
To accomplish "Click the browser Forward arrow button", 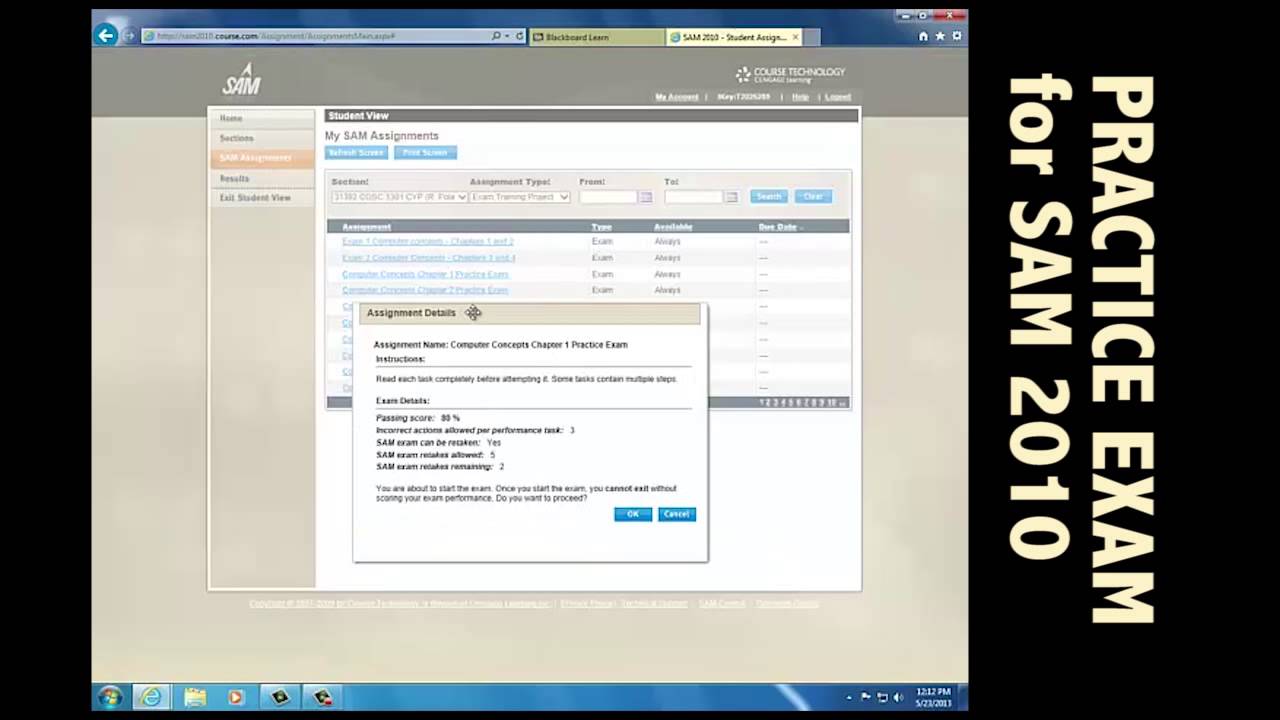I will point(129,36).
